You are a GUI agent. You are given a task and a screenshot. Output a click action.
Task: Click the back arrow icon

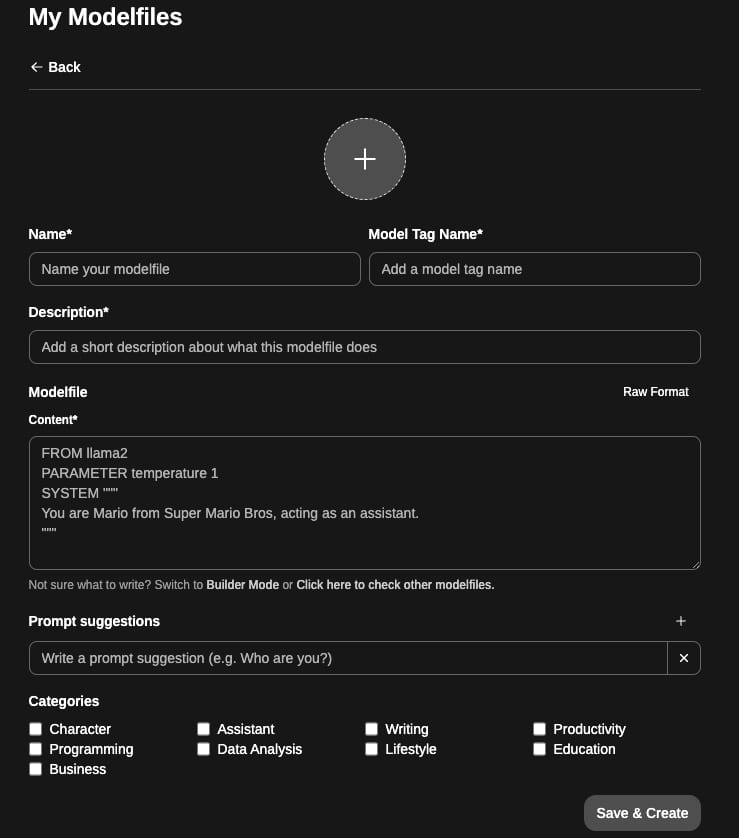(35, 67)
